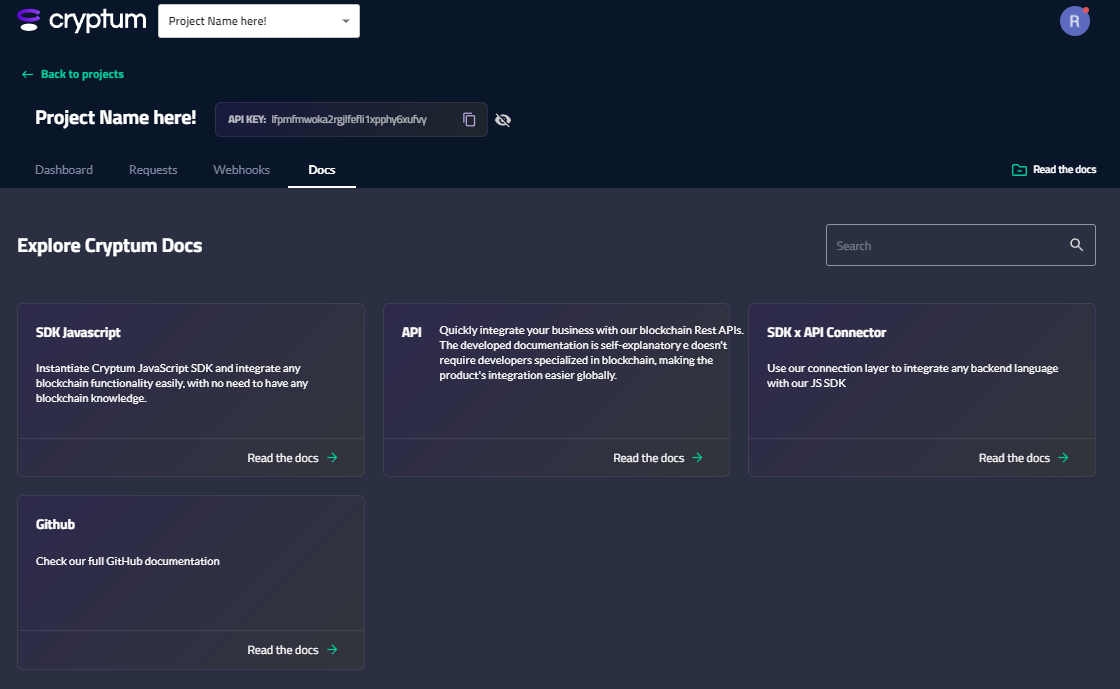Read the docs for SDK Javascript
This screenshot has height=689, width=1120.
pyautogui.click(x=283, y=458)
